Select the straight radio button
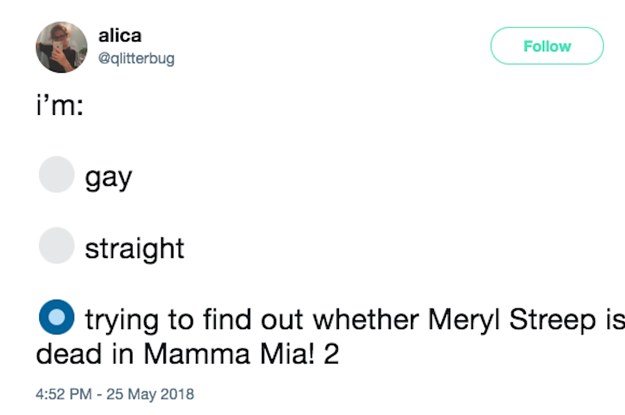Screen dimensions: 625x415 (x=56, y=246)
